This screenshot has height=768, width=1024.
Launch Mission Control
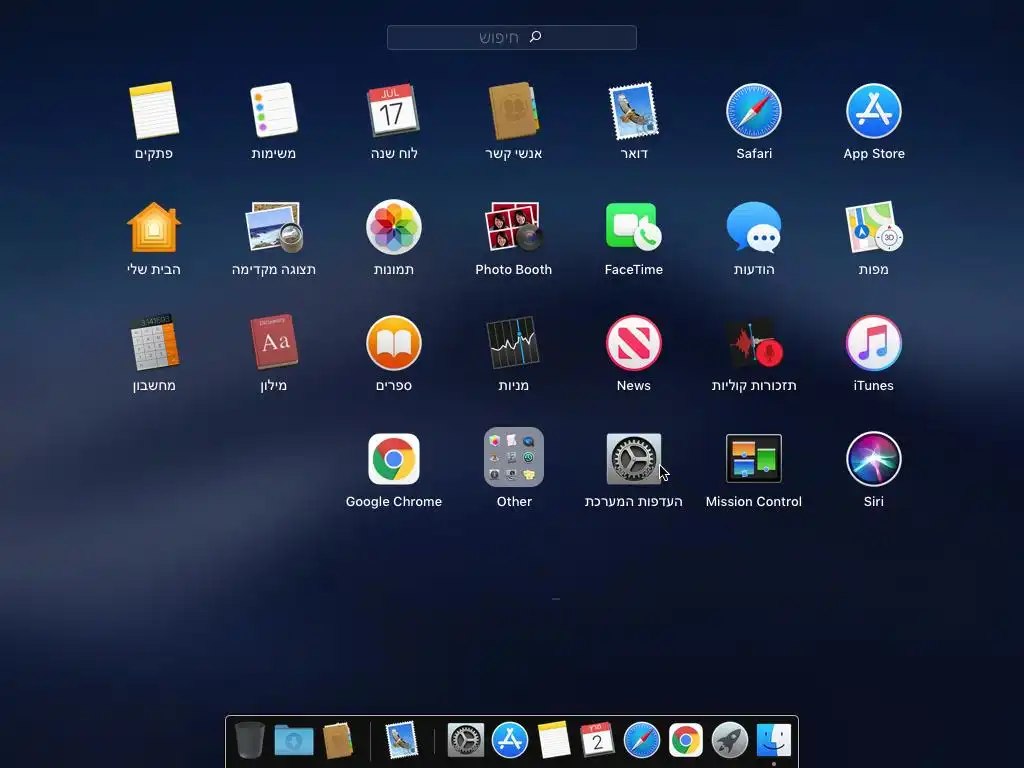[754, 458]
